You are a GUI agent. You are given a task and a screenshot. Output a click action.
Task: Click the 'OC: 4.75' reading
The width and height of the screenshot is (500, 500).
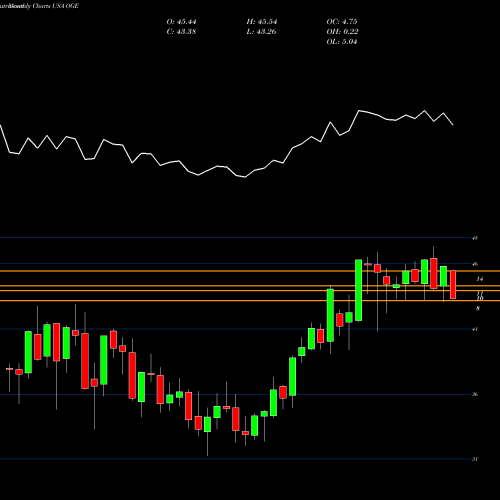(342, 22)
